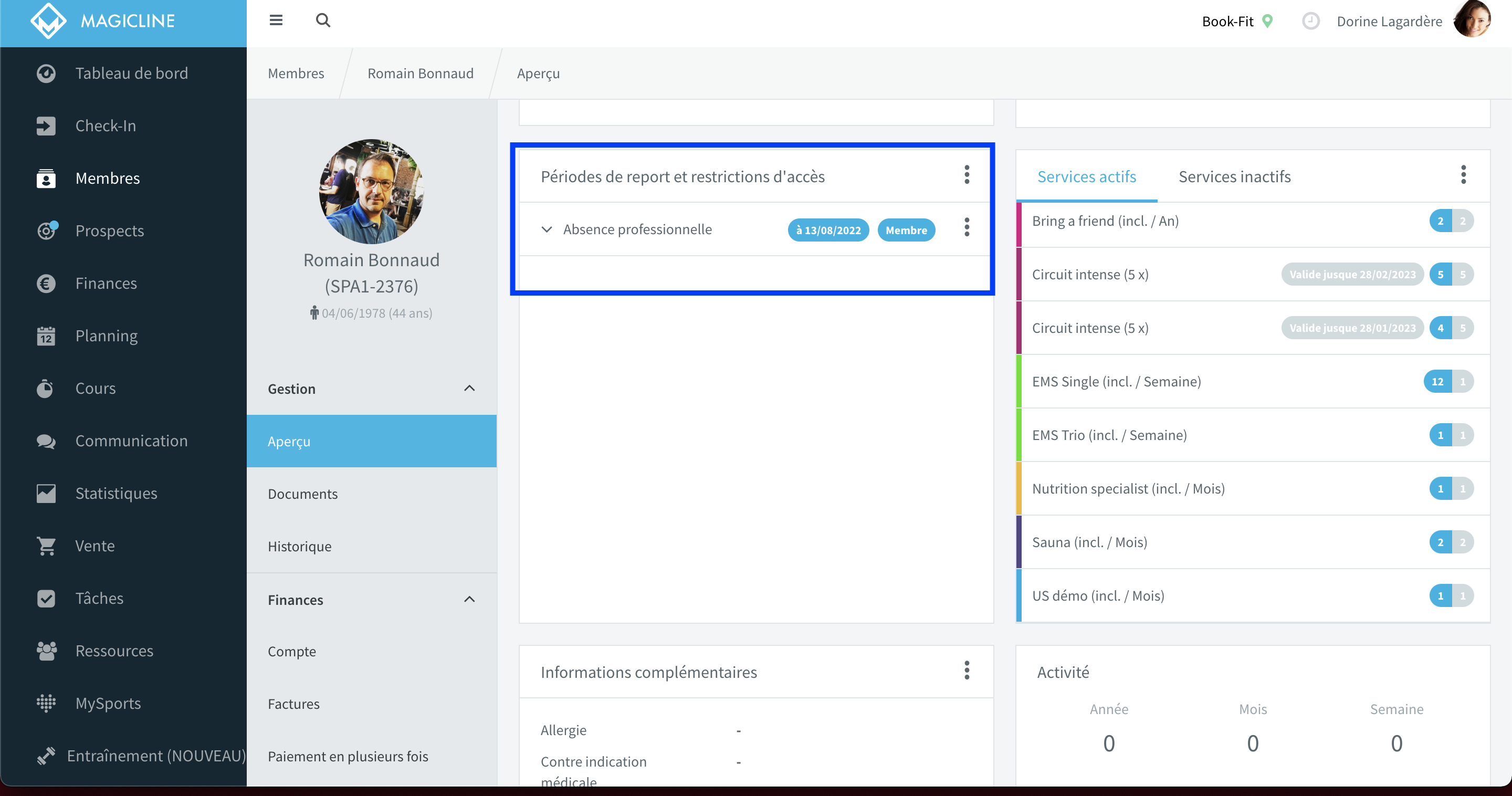Click the Membre badge

906,230
